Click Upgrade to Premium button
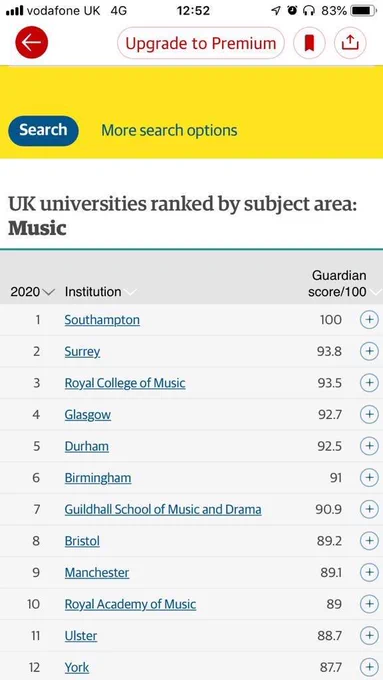Screen dimensions: 383x680 201,43
